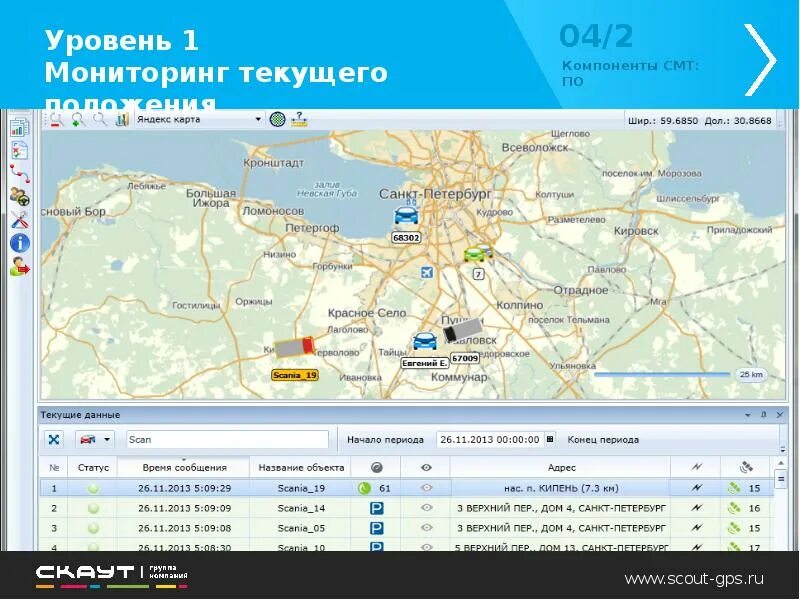Click the speed gauge column header icon
The height and width of the screenshot is (600, 800).
376,467
